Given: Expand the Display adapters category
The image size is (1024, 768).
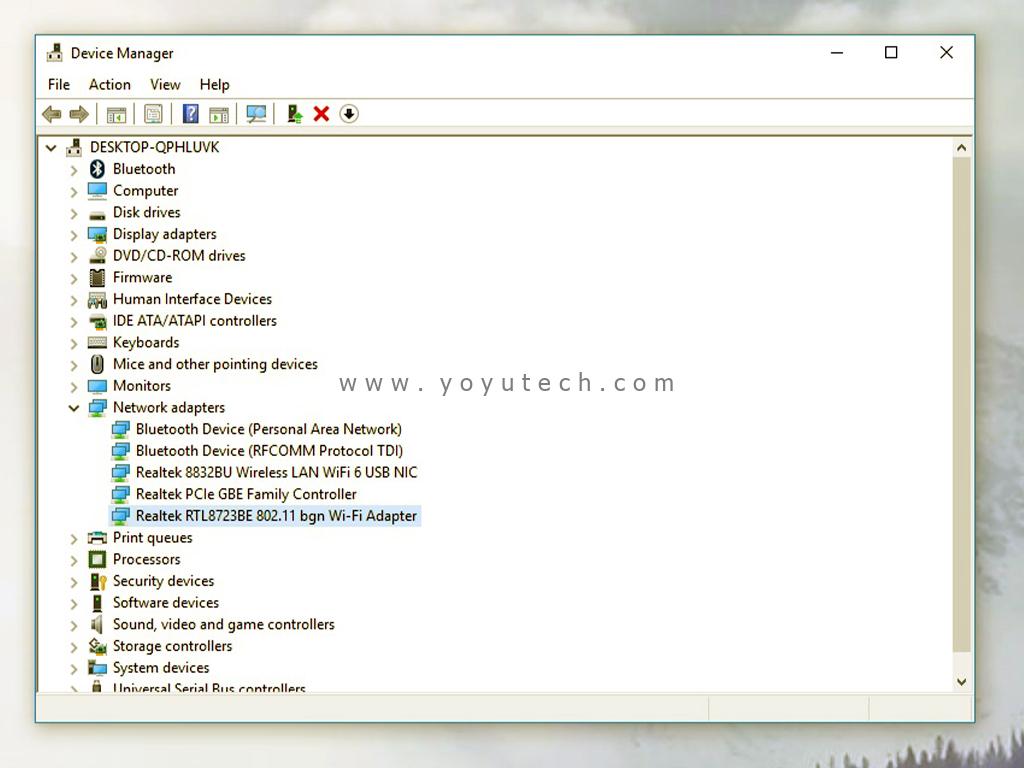Looking at the screenshot, I should [74, 235].
